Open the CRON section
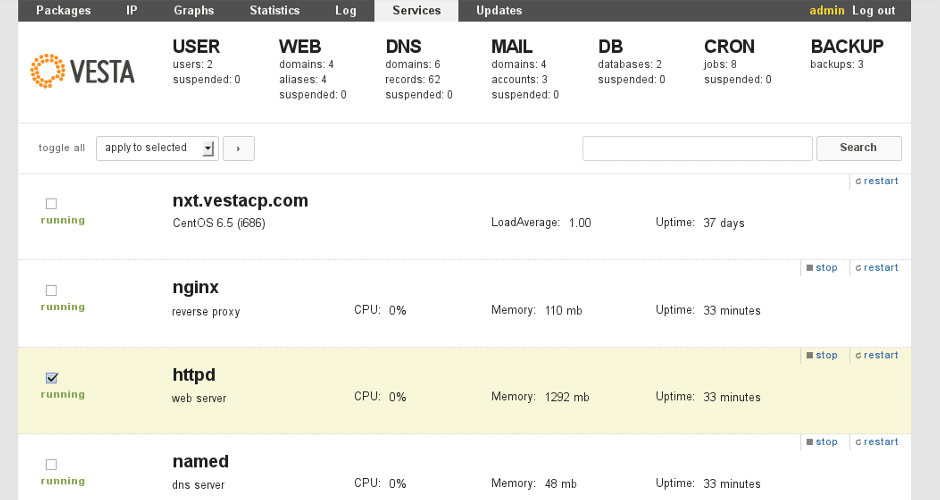Viewport: 940px width, 500px height. 730,46
